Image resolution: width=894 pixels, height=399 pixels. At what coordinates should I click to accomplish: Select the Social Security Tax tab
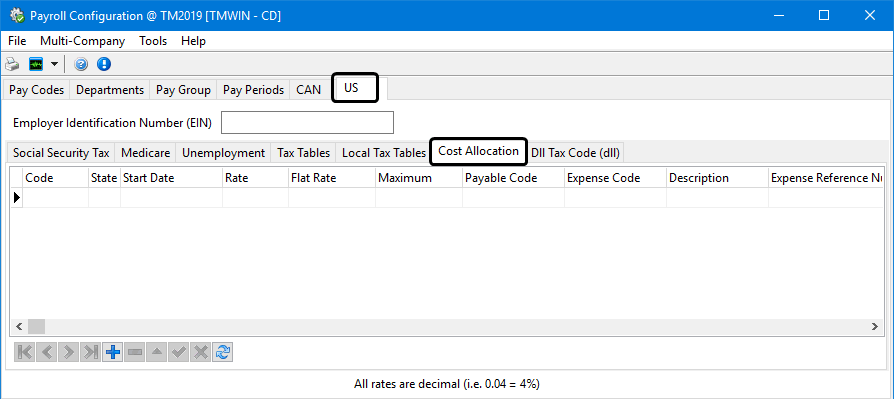pyautogui.click(x=61, y=153)
